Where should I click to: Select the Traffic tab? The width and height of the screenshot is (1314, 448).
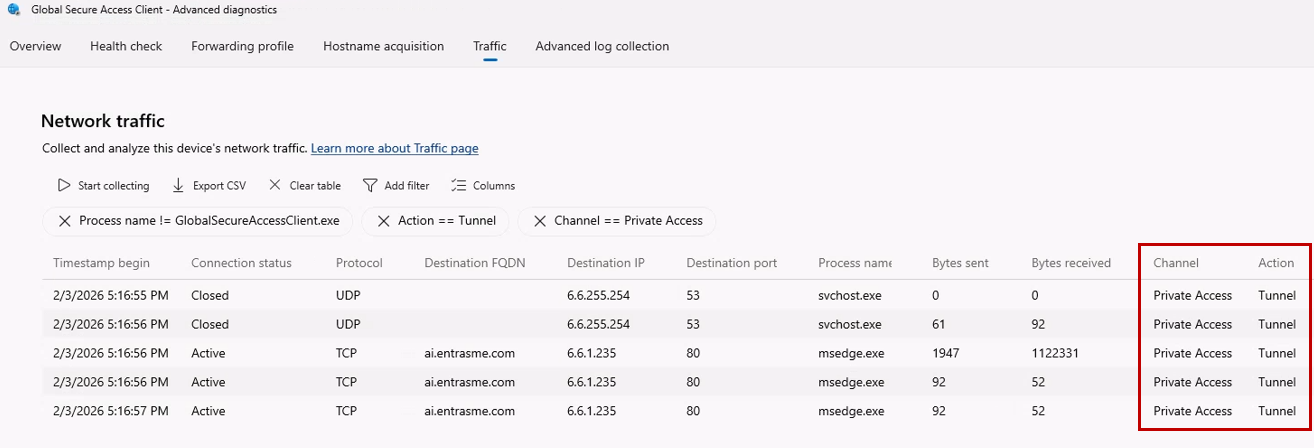click(490, 46)
